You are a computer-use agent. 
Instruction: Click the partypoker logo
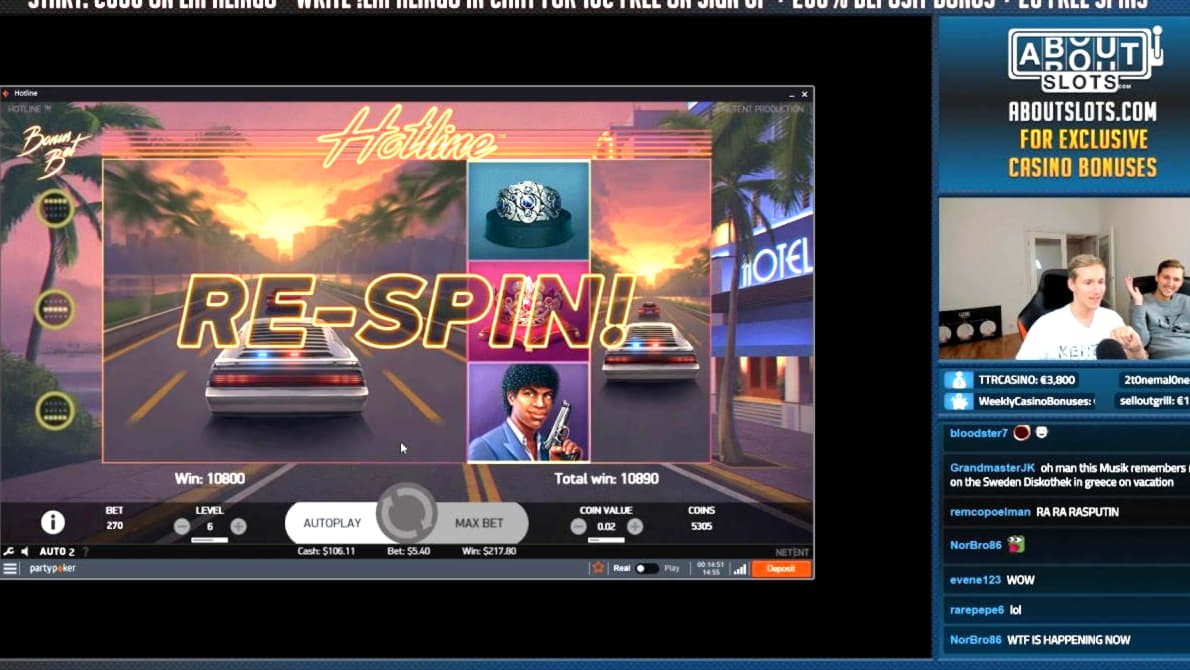pos(52,568)
